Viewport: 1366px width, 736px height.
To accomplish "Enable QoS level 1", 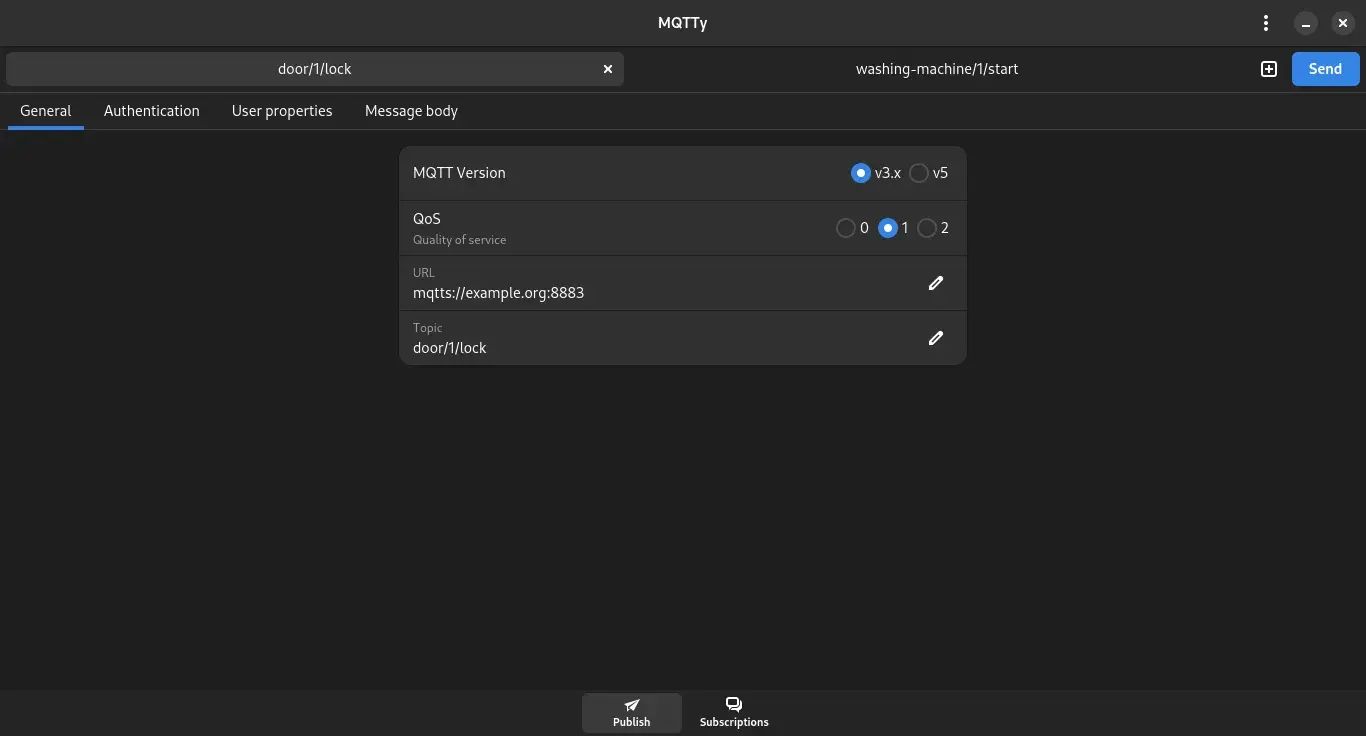I will tap(888, 228).
